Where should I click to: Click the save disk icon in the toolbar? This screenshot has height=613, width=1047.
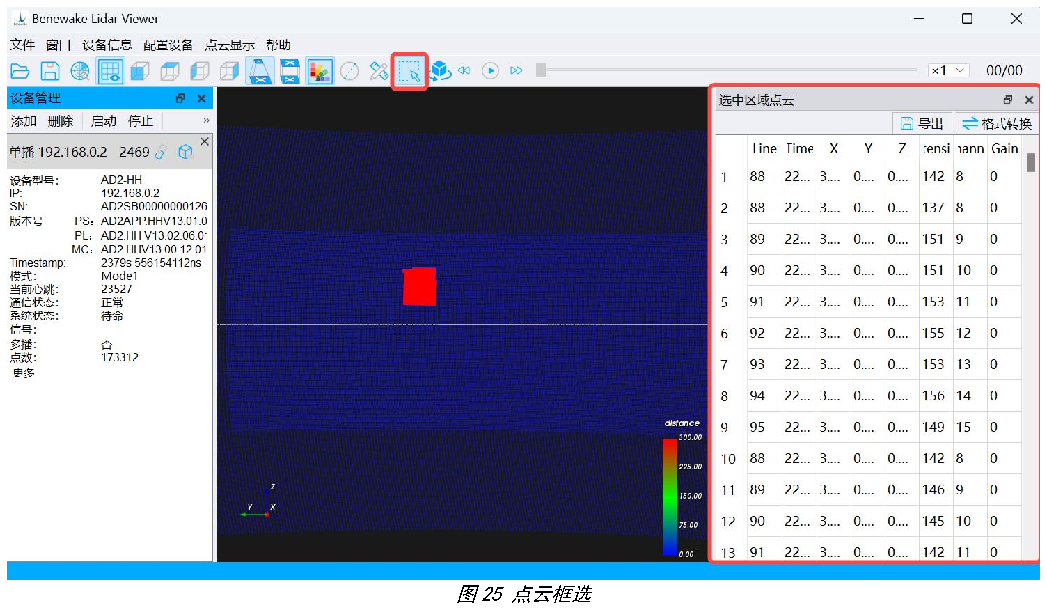click(x=50, y=71)
